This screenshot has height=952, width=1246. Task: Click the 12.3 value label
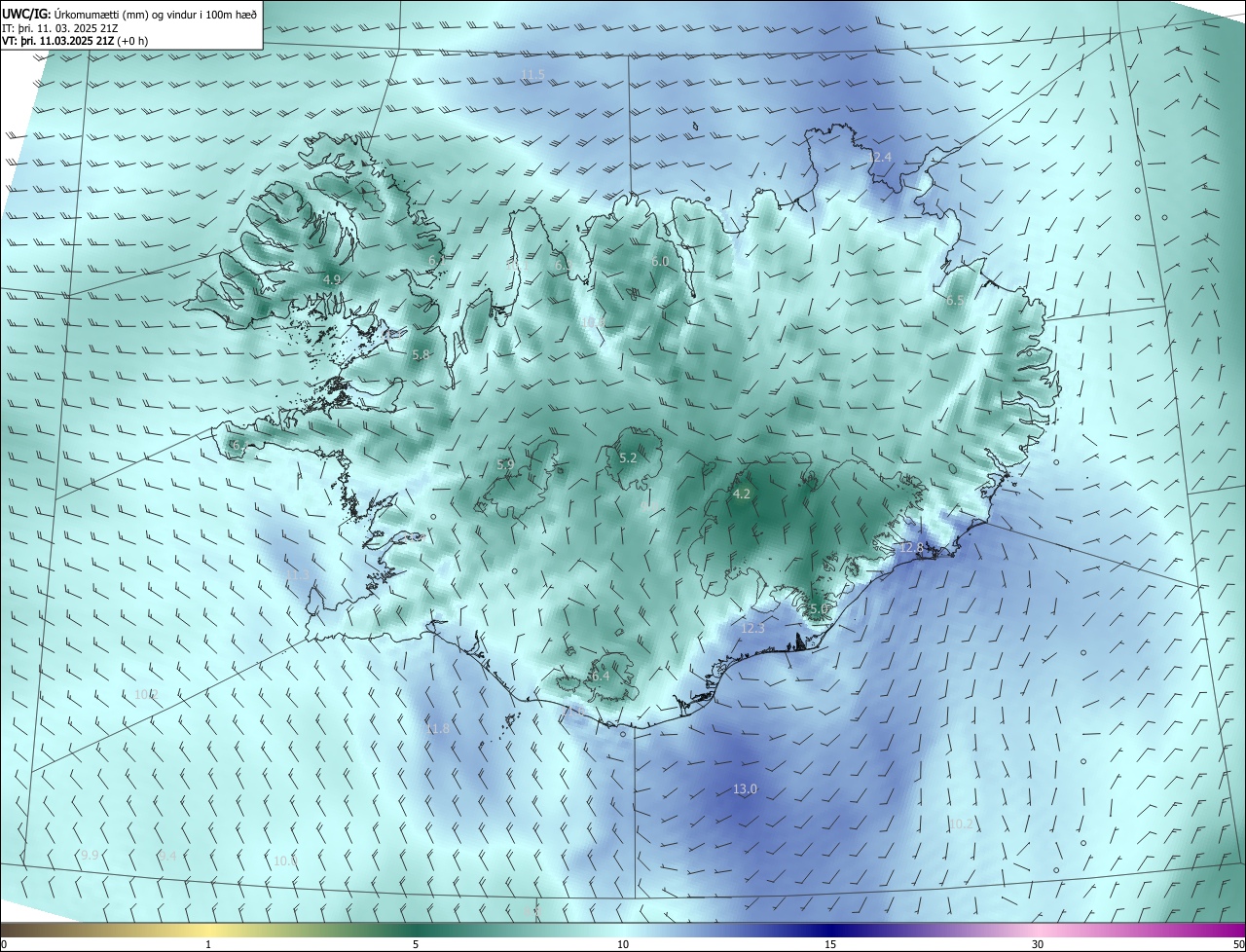[x=752, y=629]
